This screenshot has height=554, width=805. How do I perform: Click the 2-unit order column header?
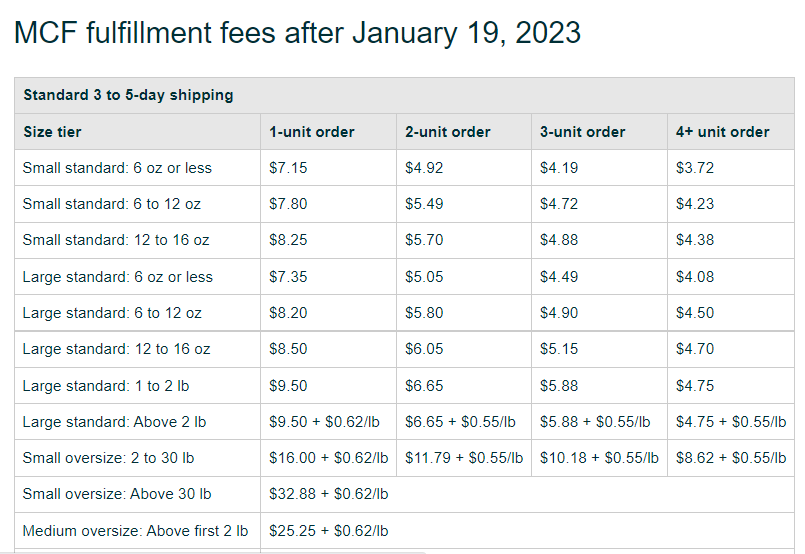click(448, 132)
